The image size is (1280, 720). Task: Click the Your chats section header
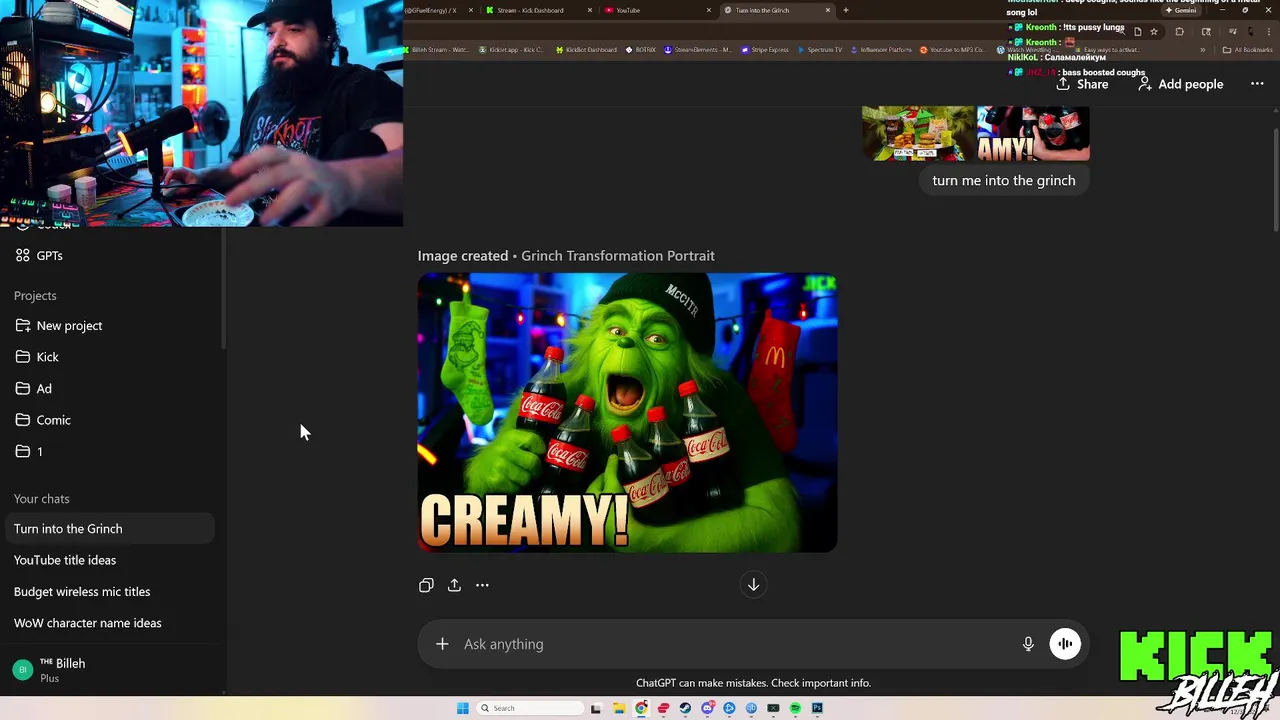tap(42, 499)
